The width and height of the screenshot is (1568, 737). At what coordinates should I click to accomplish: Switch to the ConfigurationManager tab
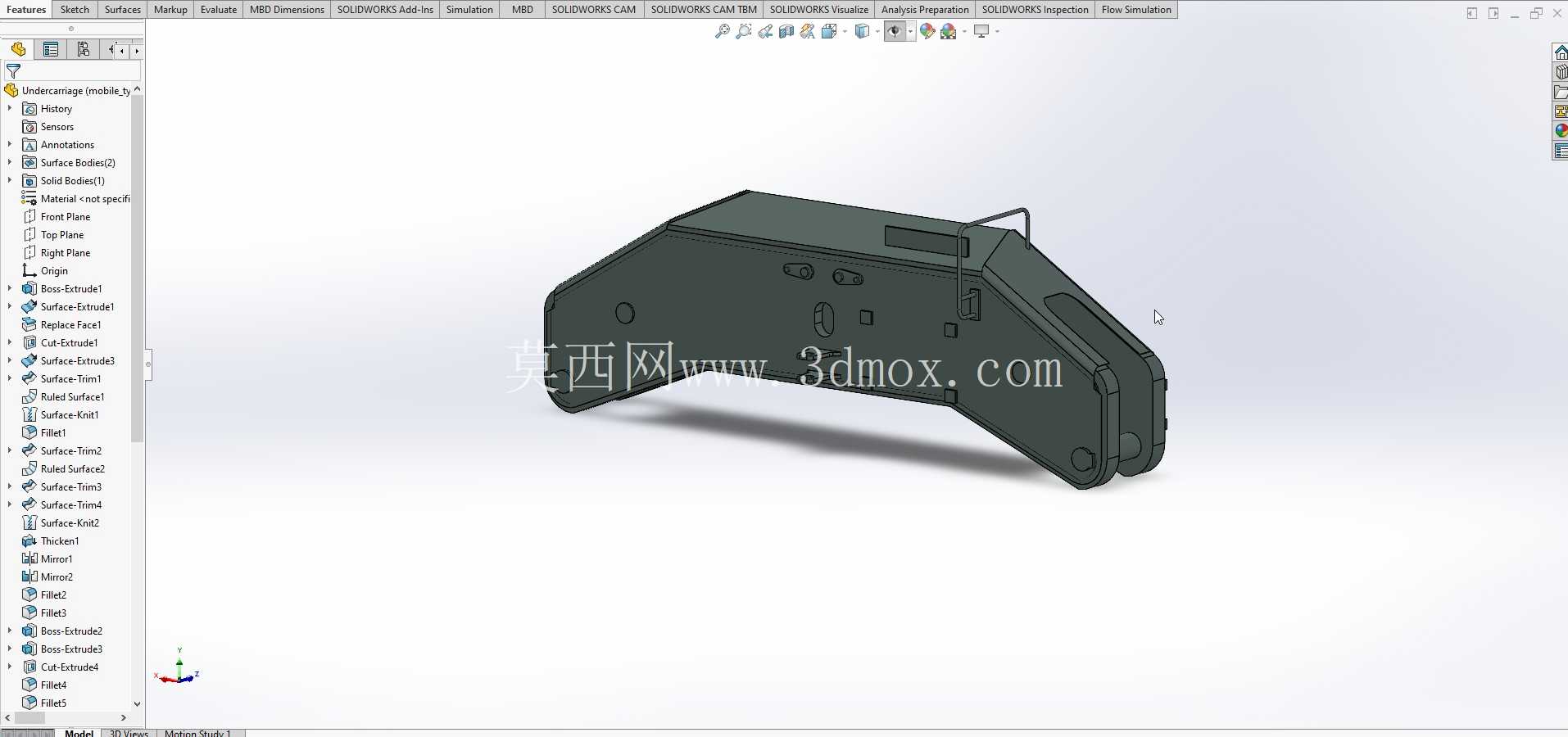click(84, 50)
